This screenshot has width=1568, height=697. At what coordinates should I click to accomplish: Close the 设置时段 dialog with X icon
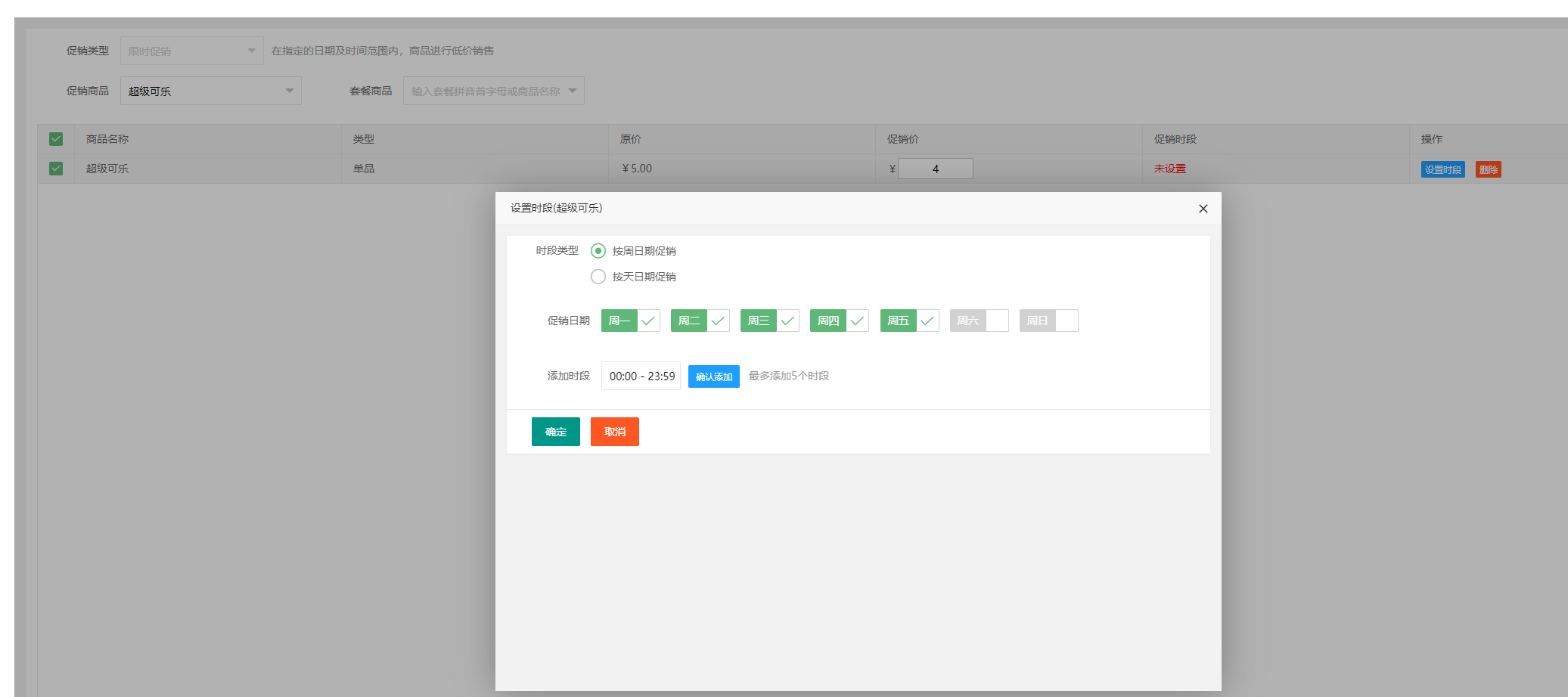(x=1203, y=209)
